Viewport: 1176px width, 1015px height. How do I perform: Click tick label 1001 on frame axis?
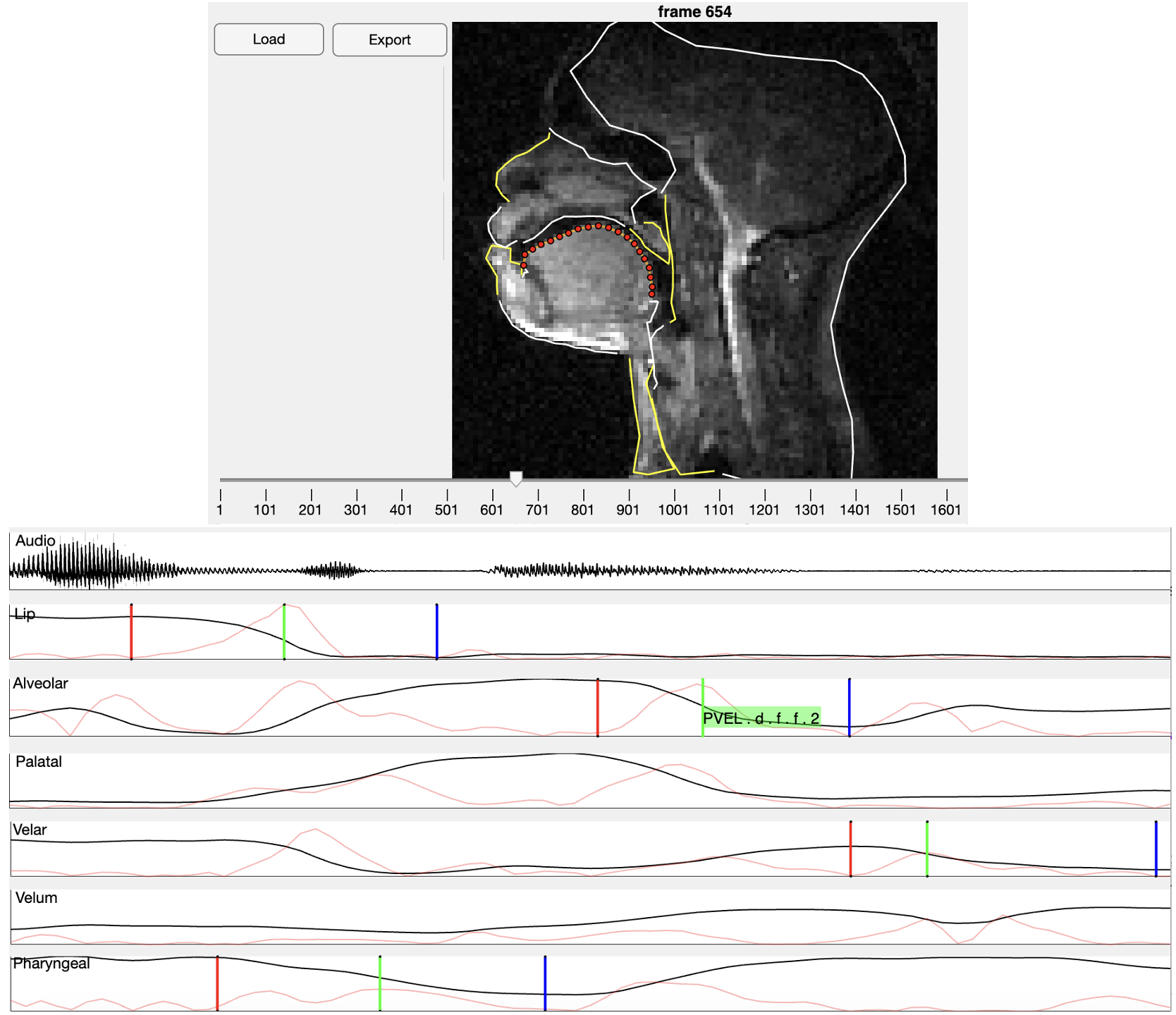(x=673, y=510)
